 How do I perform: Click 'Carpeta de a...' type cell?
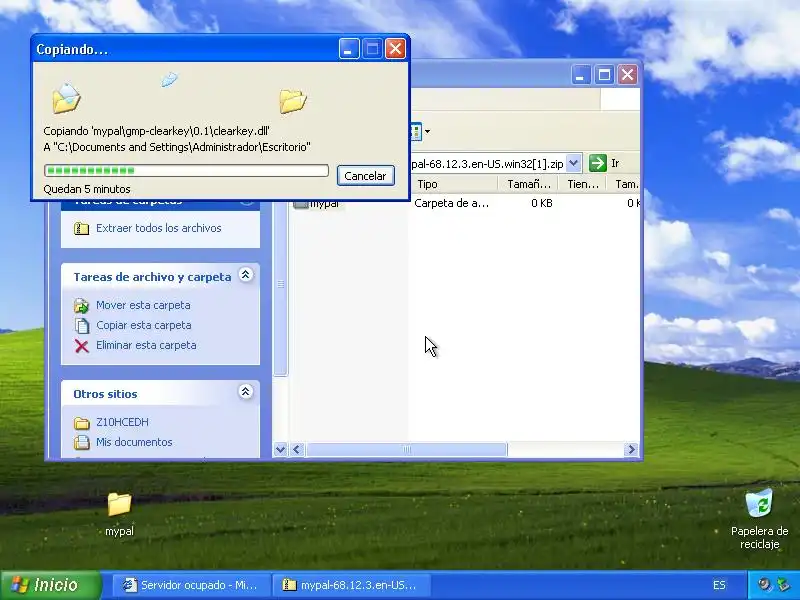tap(452, 203)
